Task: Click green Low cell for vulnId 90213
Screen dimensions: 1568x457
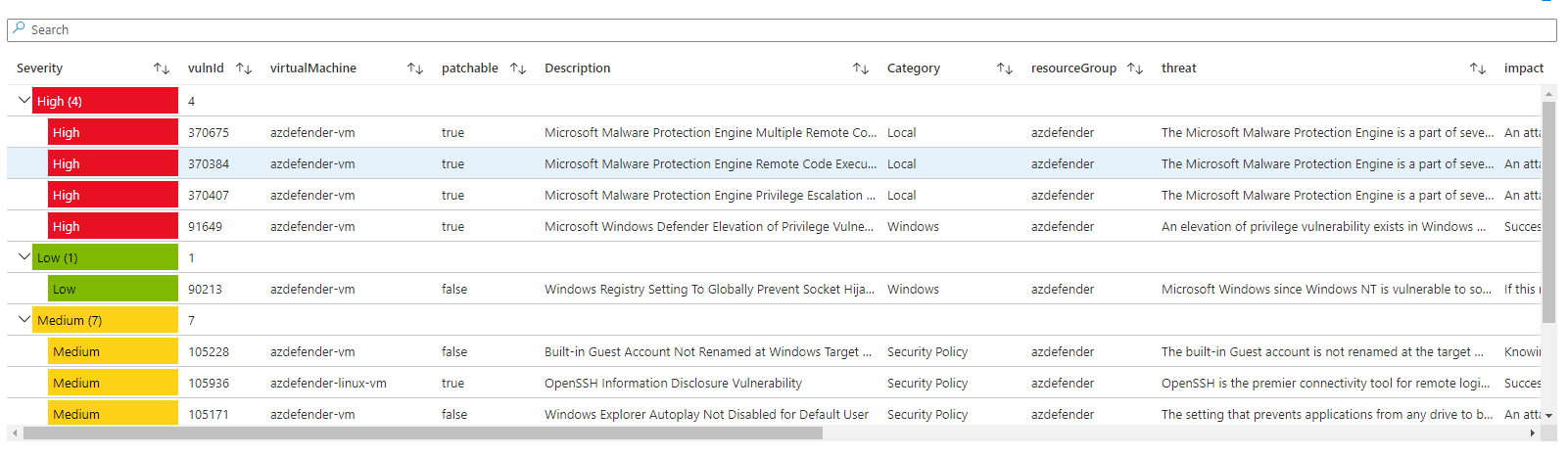Action: (113, 290)
